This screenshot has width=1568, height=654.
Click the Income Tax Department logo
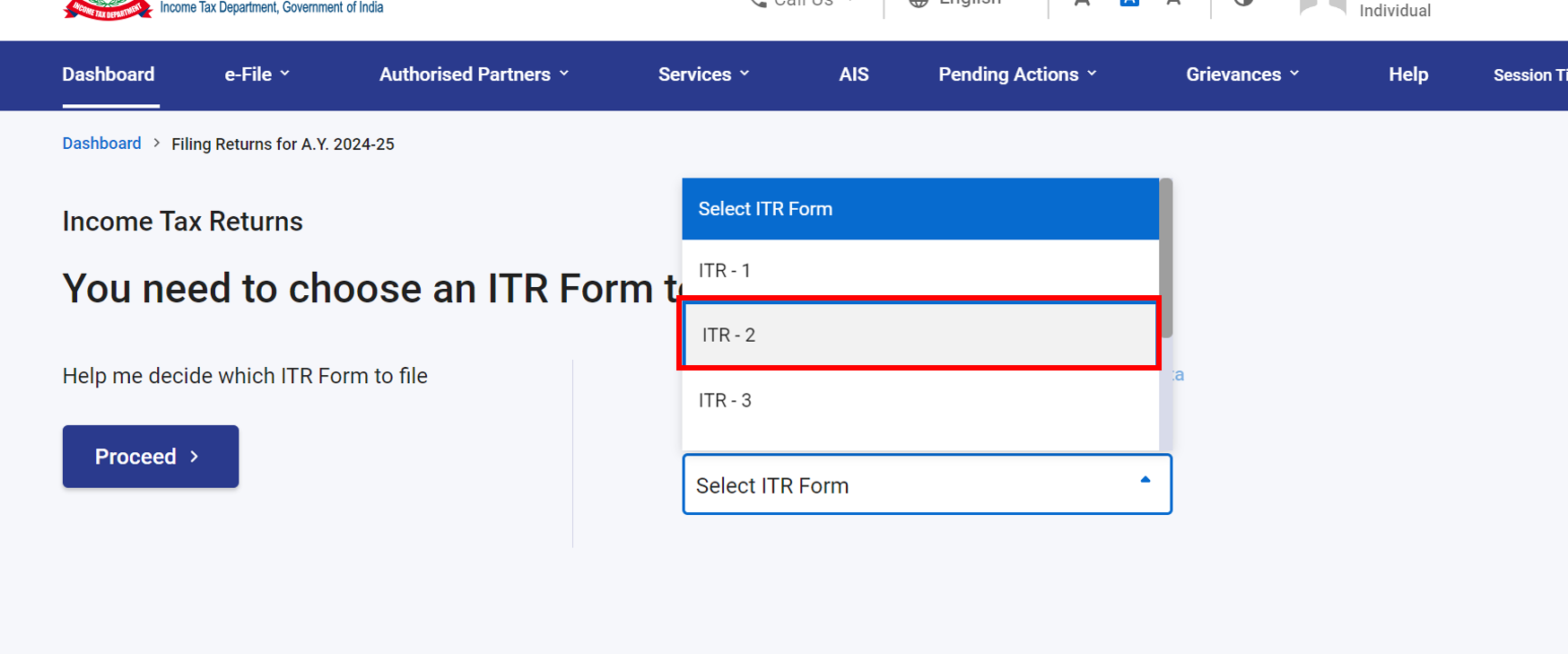(x=108, y=9)
